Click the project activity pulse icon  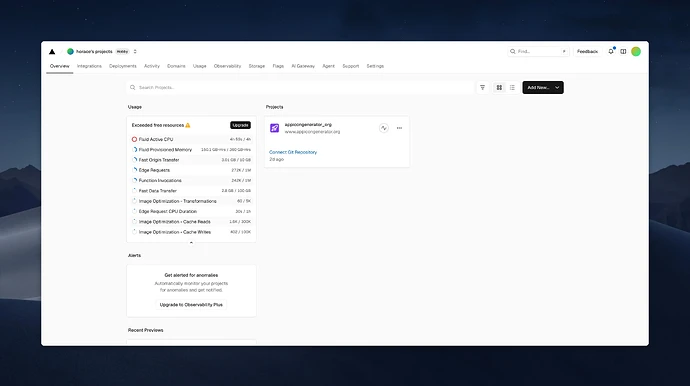(x=384, y=128)
